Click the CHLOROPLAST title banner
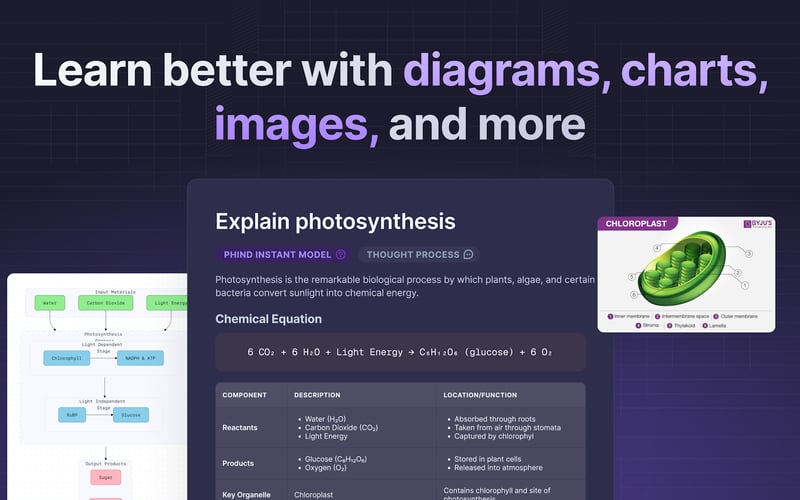The image size is (800, 500). pyautogui.click(x=637, y=223)
